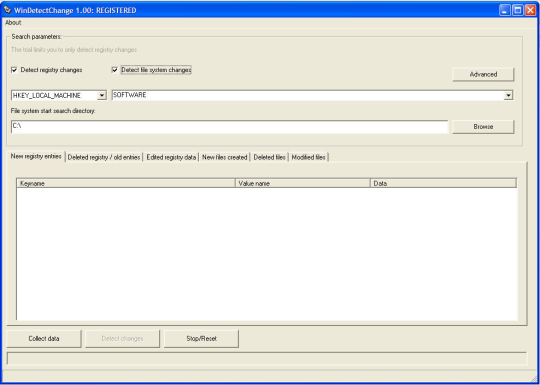Select the Edited registry data tab
This screenshot has width=540, height=385.
point(171,157)
